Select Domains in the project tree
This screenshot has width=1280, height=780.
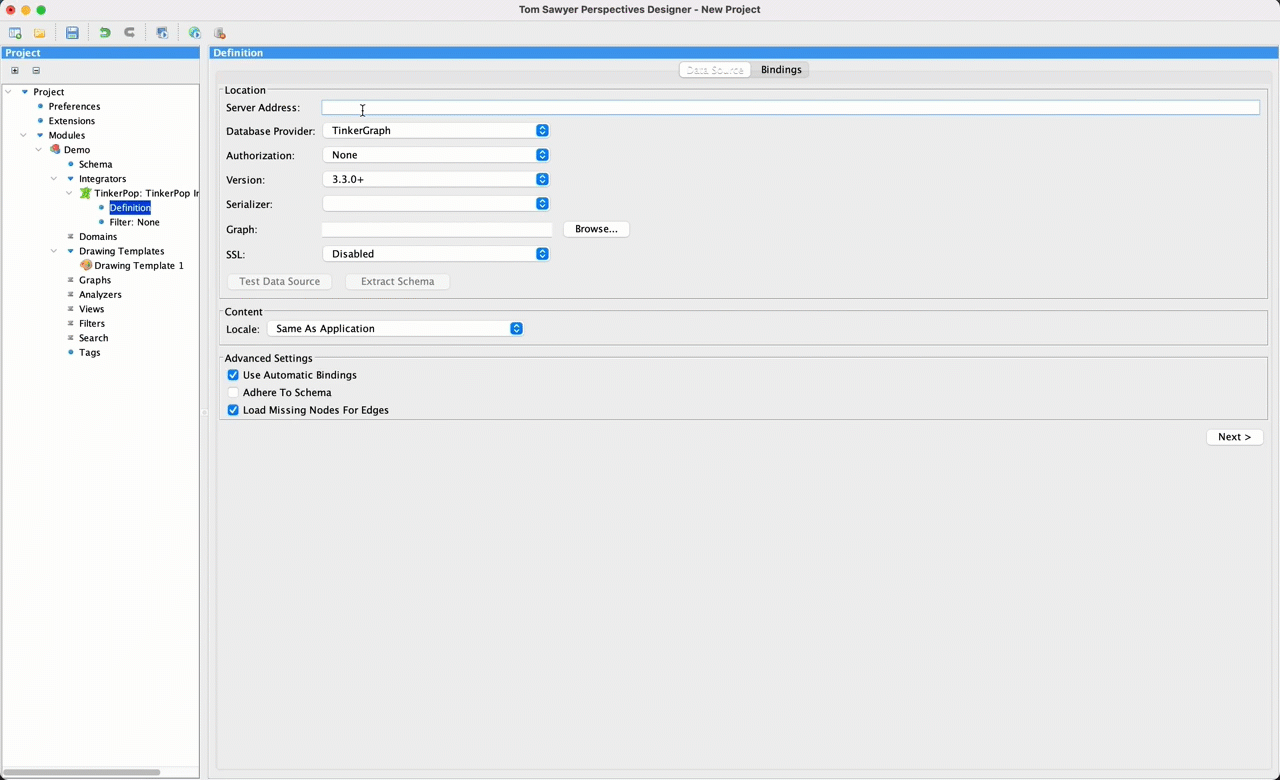tap(98, 237)
